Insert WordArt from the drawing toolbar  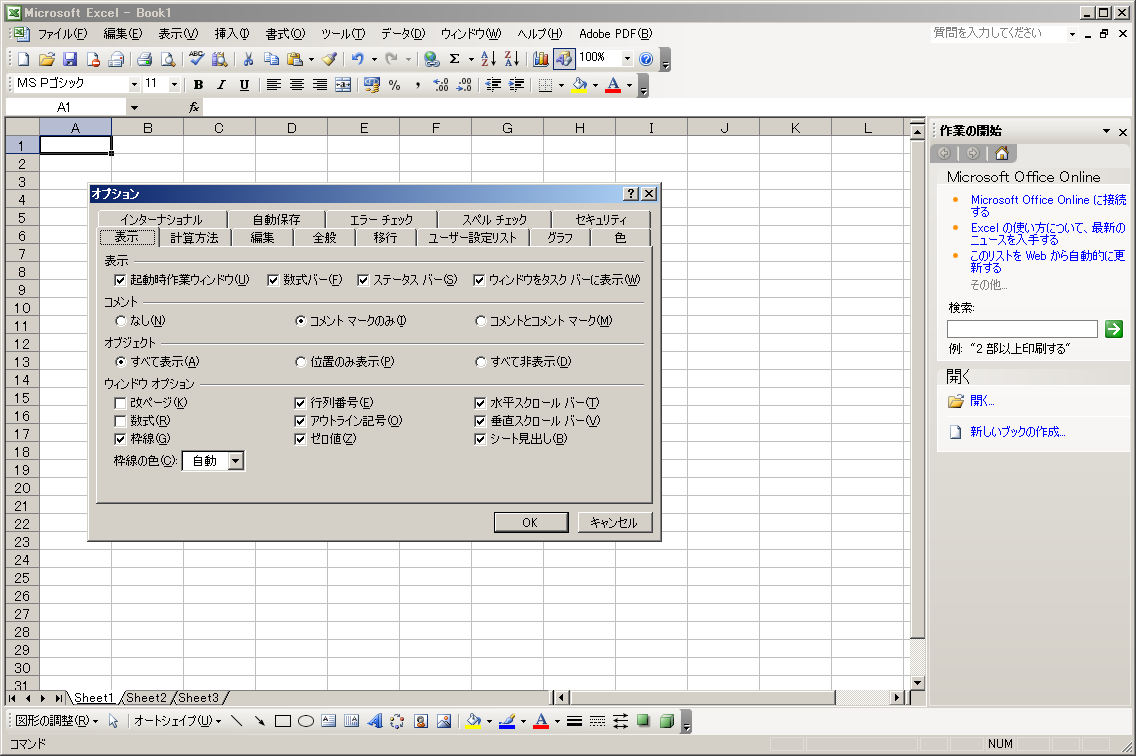point(375,721)
